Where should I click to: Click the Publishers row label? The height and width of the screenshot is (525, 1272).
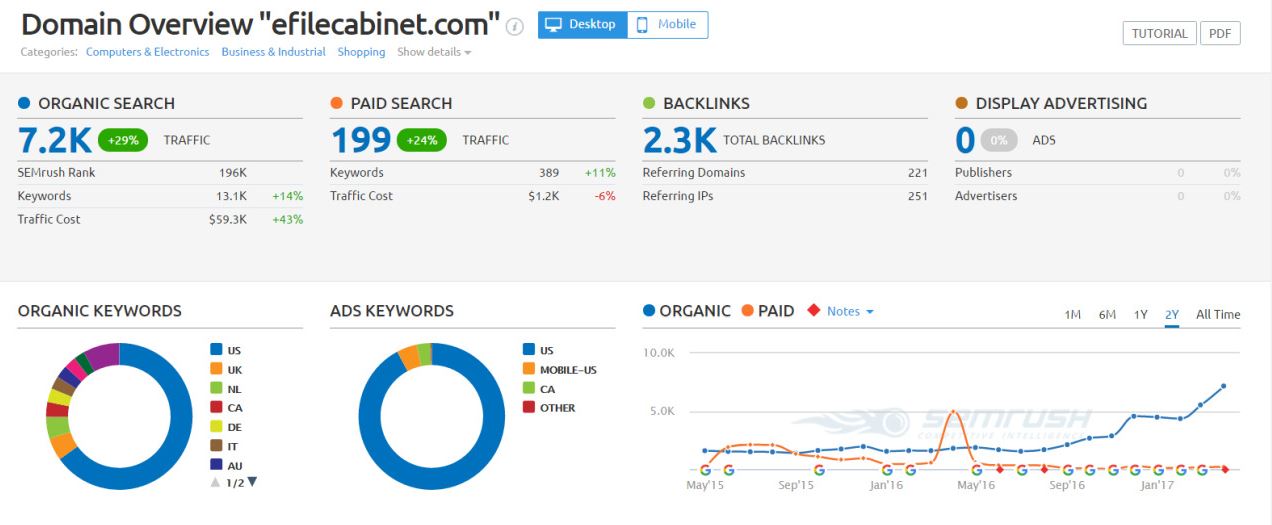983,173
